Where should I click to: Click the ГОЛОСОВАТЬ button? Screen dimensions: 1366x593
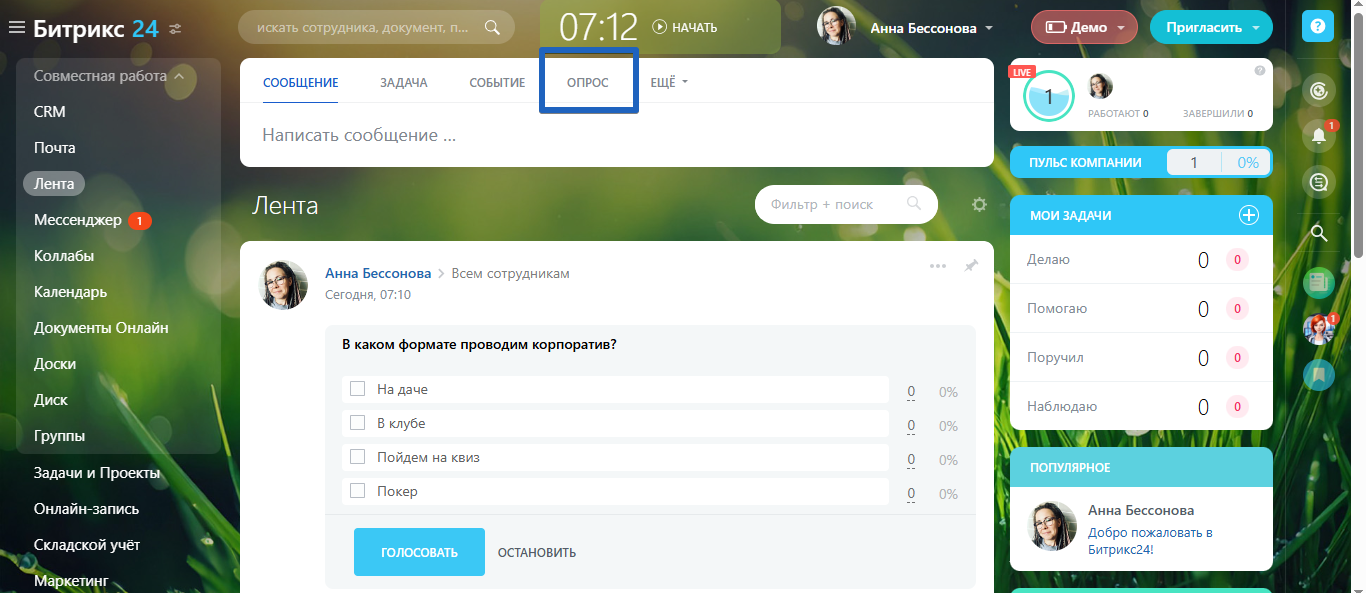point(419,552)
